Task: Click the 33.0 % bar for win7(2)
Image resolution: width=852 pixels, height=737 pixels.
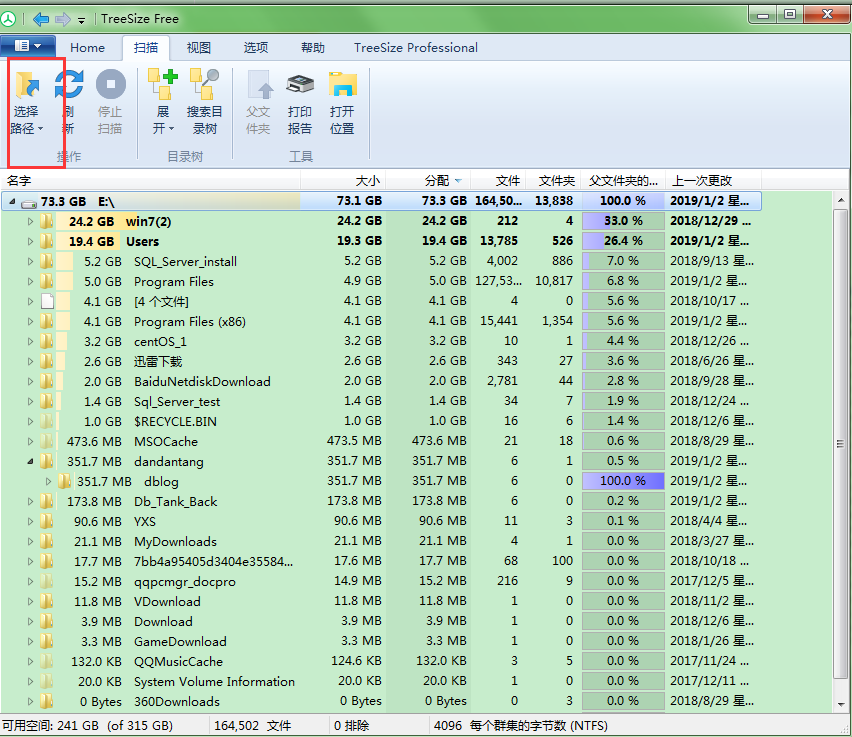Action: tap(622, 221)
